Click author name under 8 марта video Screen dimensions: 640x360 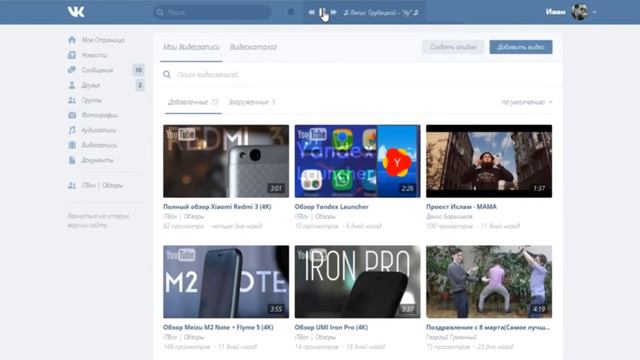pos(451,337)
